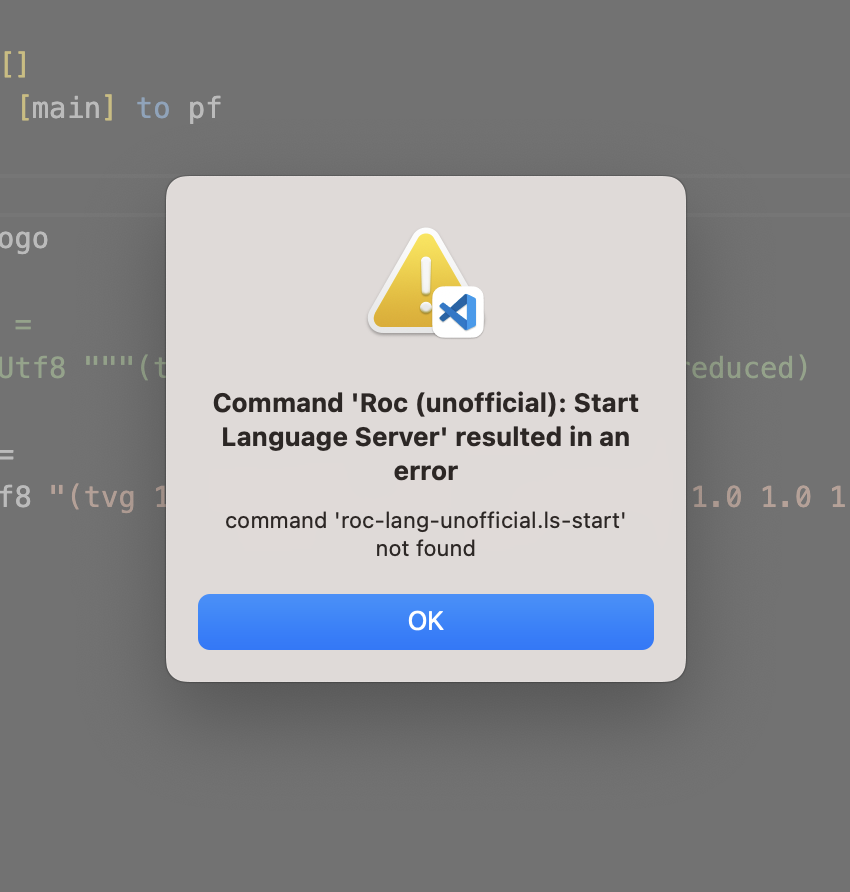
Task: Click the equals sign above the tvg line
Action: point(7,455)
